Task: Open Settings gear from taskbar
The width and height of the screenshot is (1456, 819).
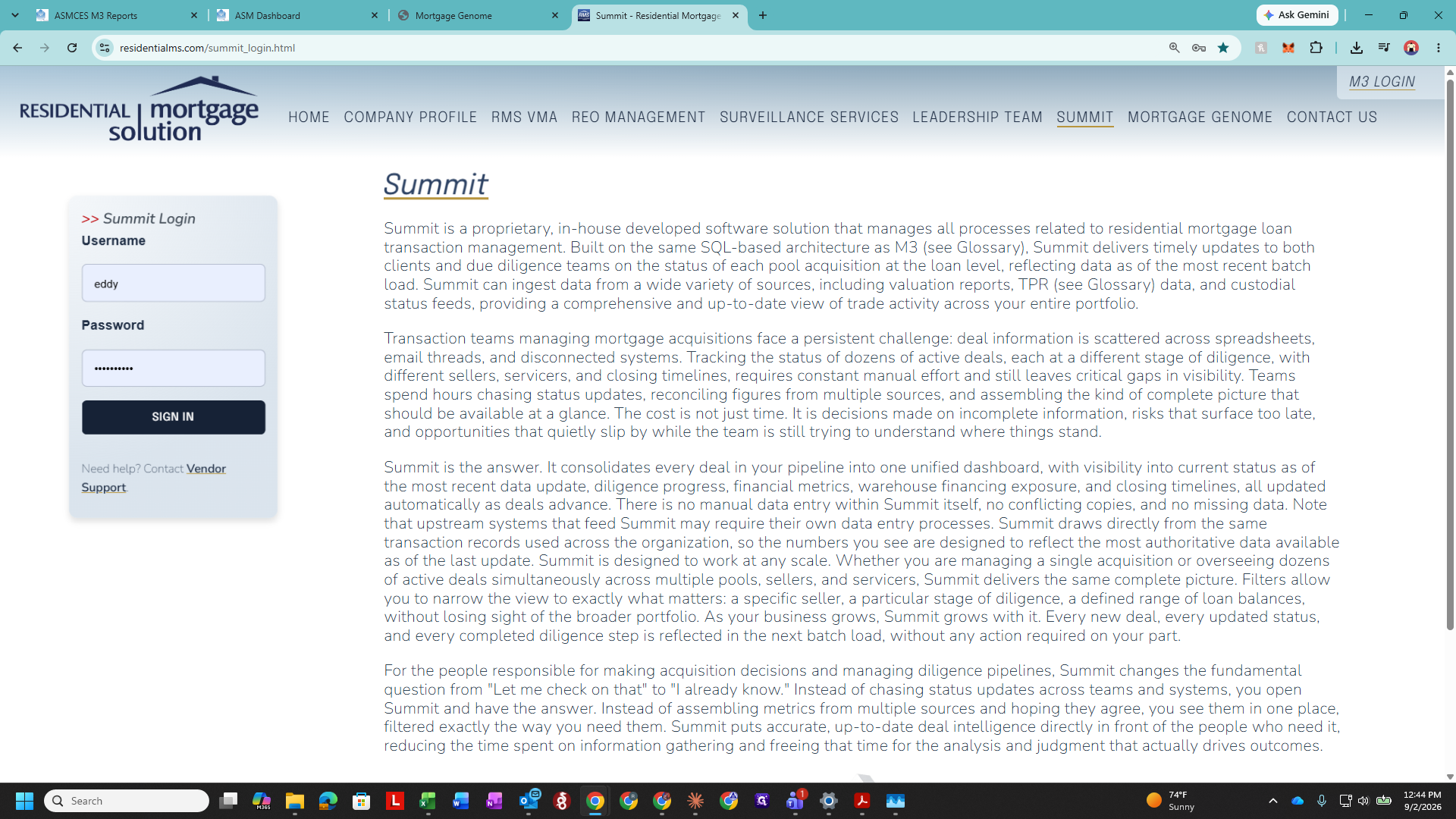Action: tap(829, 801)
